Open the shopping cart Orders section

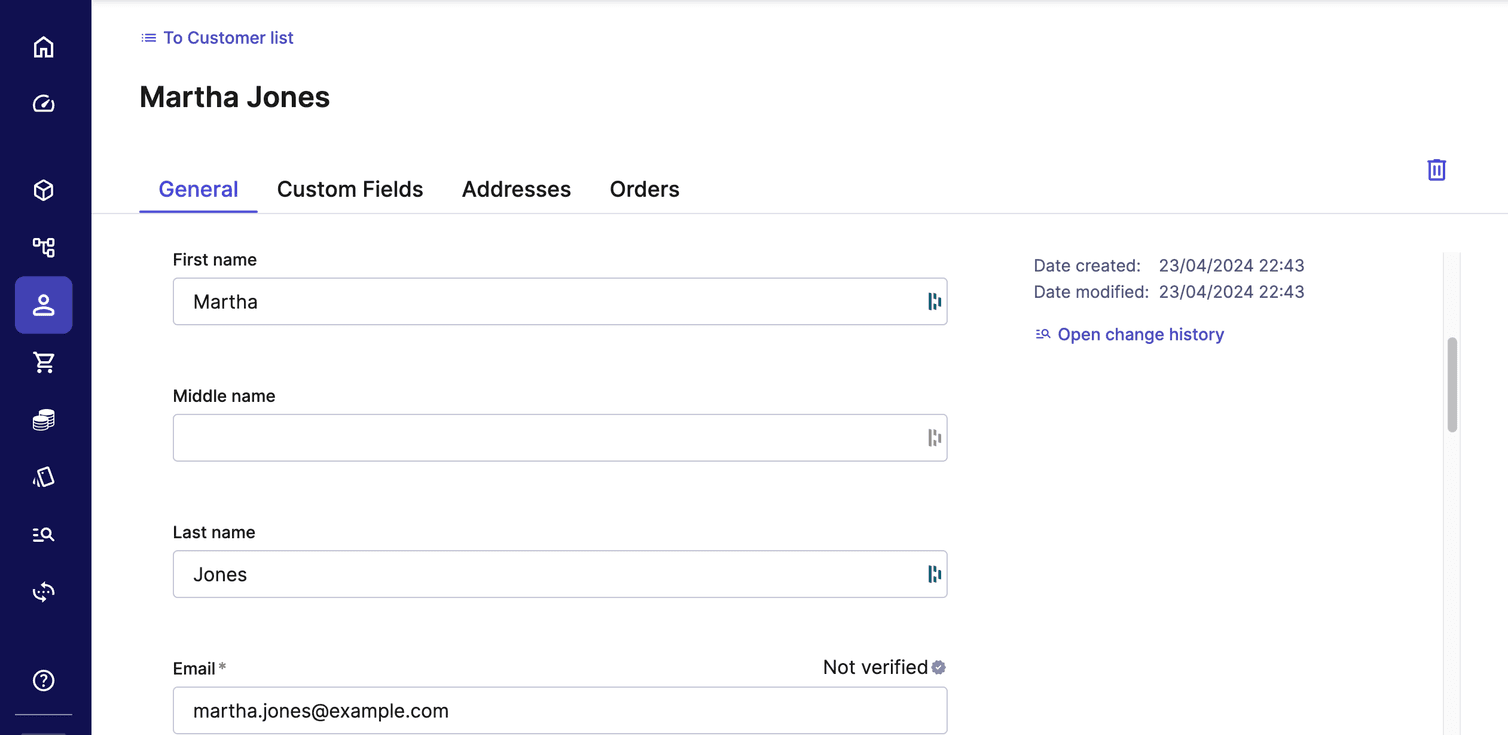point(43,362)
